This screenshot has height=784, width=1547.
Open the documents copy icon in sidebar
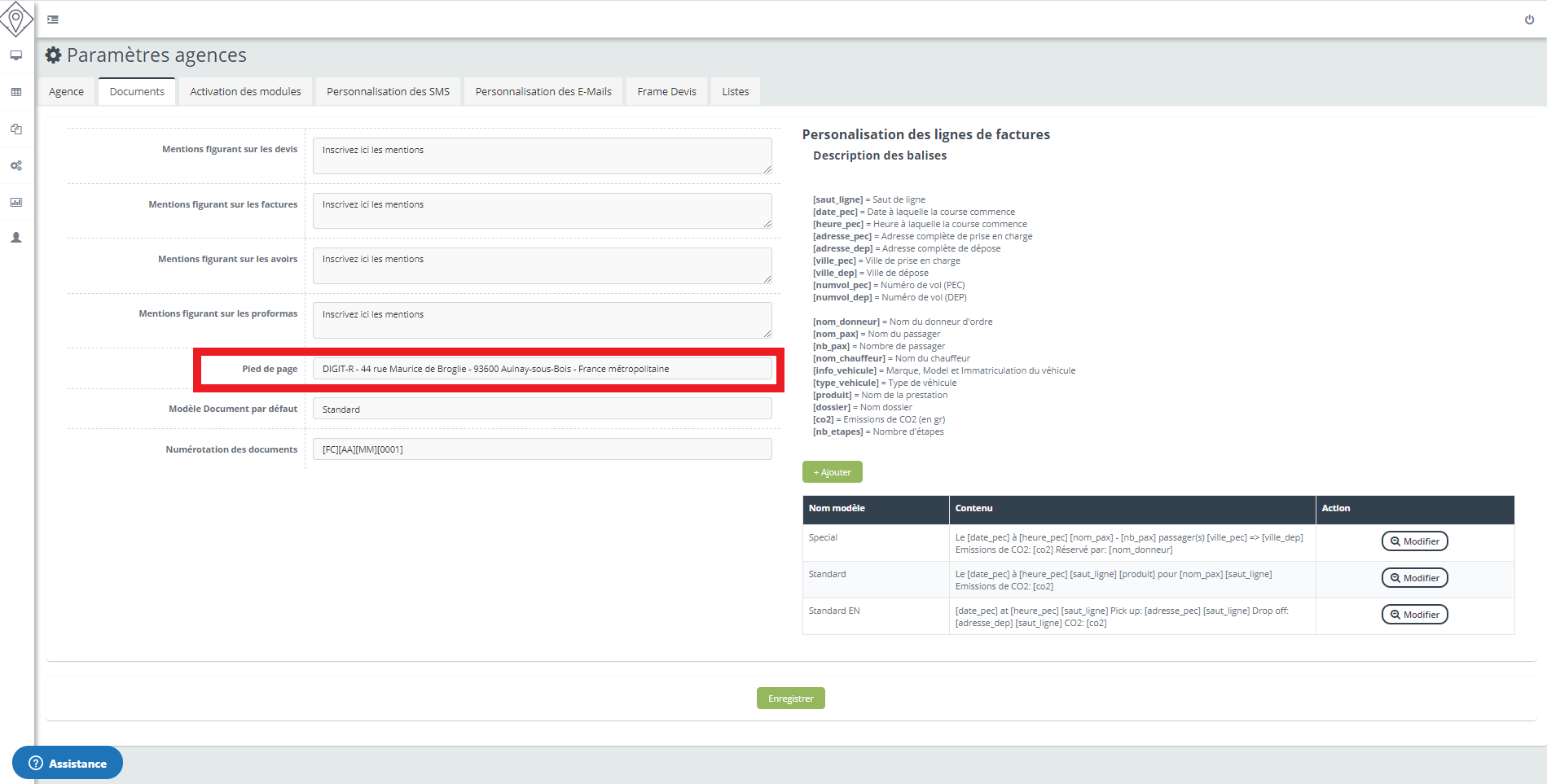15,129
